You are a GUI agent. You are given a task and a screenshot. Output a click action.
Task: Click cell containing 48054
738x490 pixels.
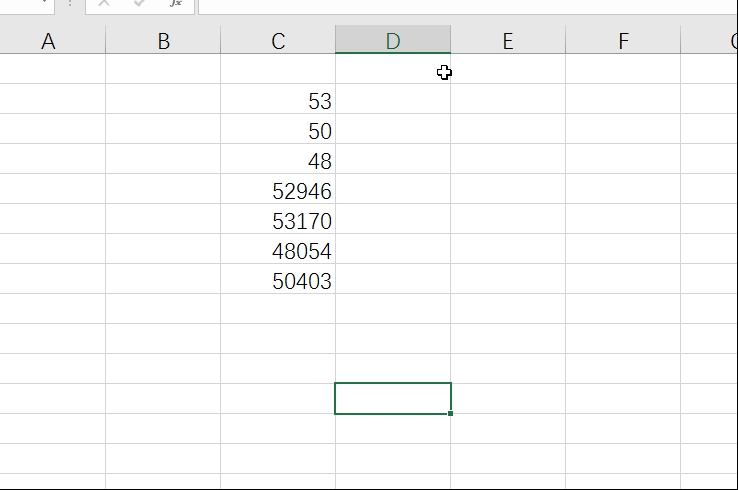pyautogui.click(x=278, y=249)
